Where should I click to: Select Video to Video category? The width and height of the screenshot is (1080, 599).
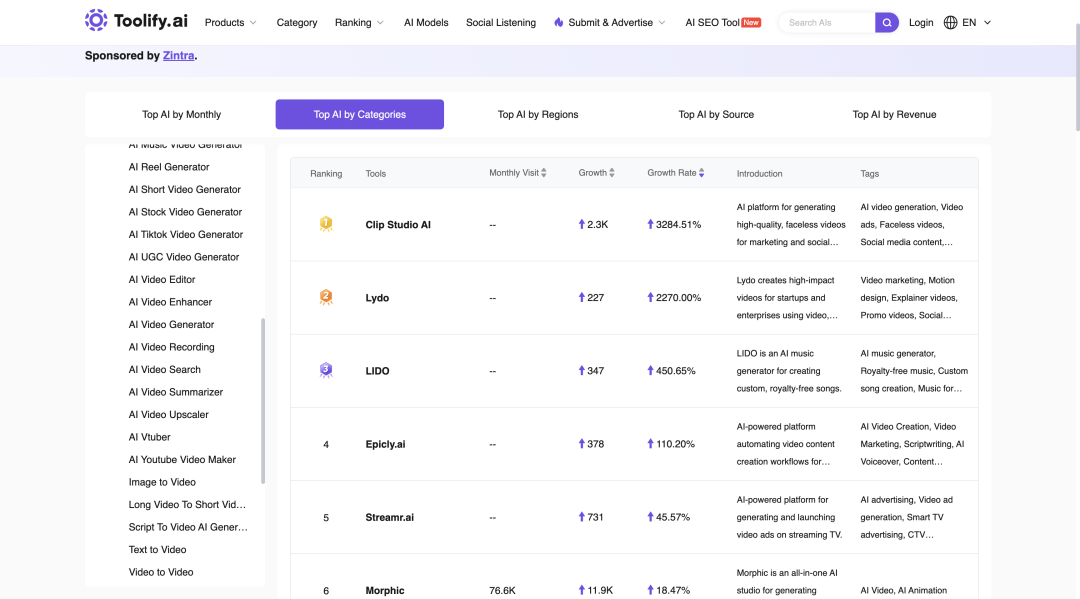pos(160,572)
